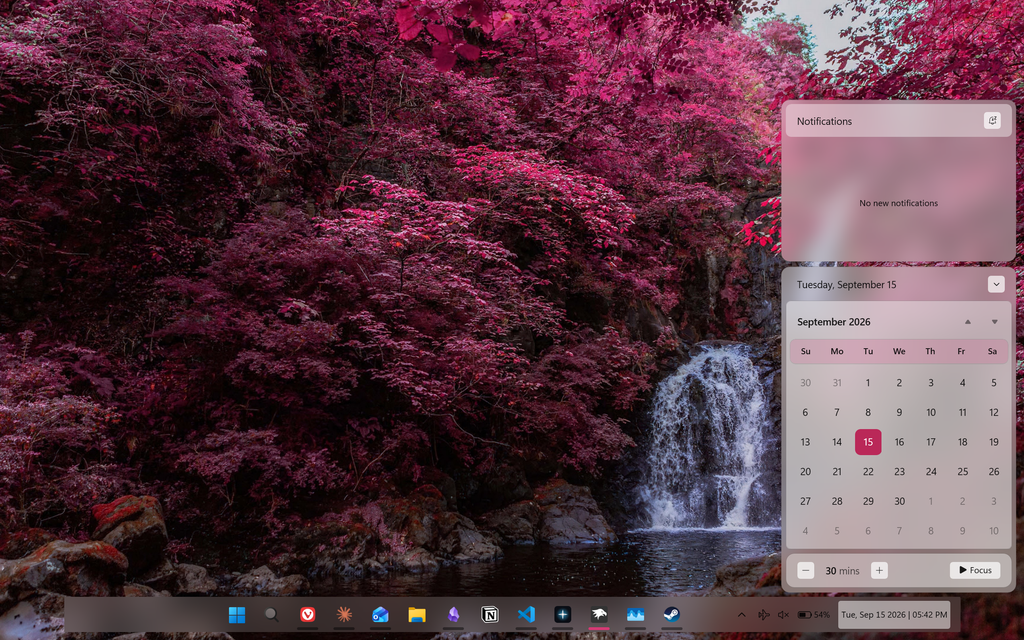Select September 11 in the calendar
Viewport: 1024px width, 640px height.
[962, 413]
